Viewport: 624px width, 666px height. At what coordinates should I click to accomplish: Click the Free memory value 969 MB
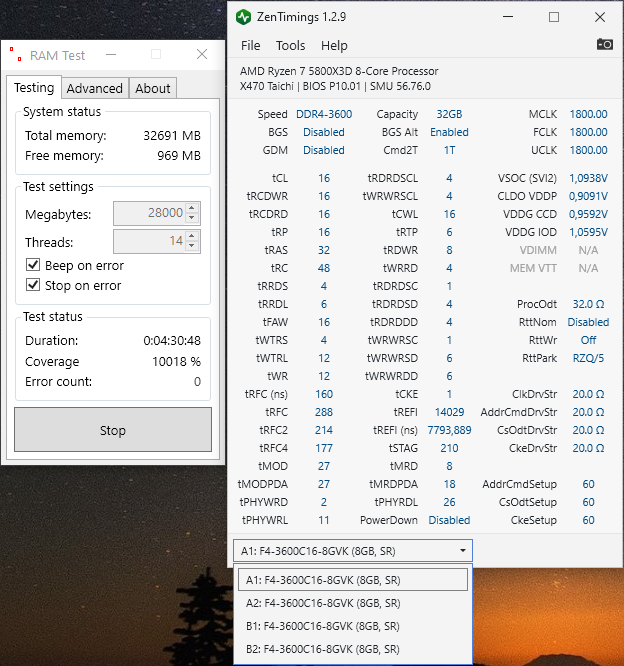[x=179, y=155]
